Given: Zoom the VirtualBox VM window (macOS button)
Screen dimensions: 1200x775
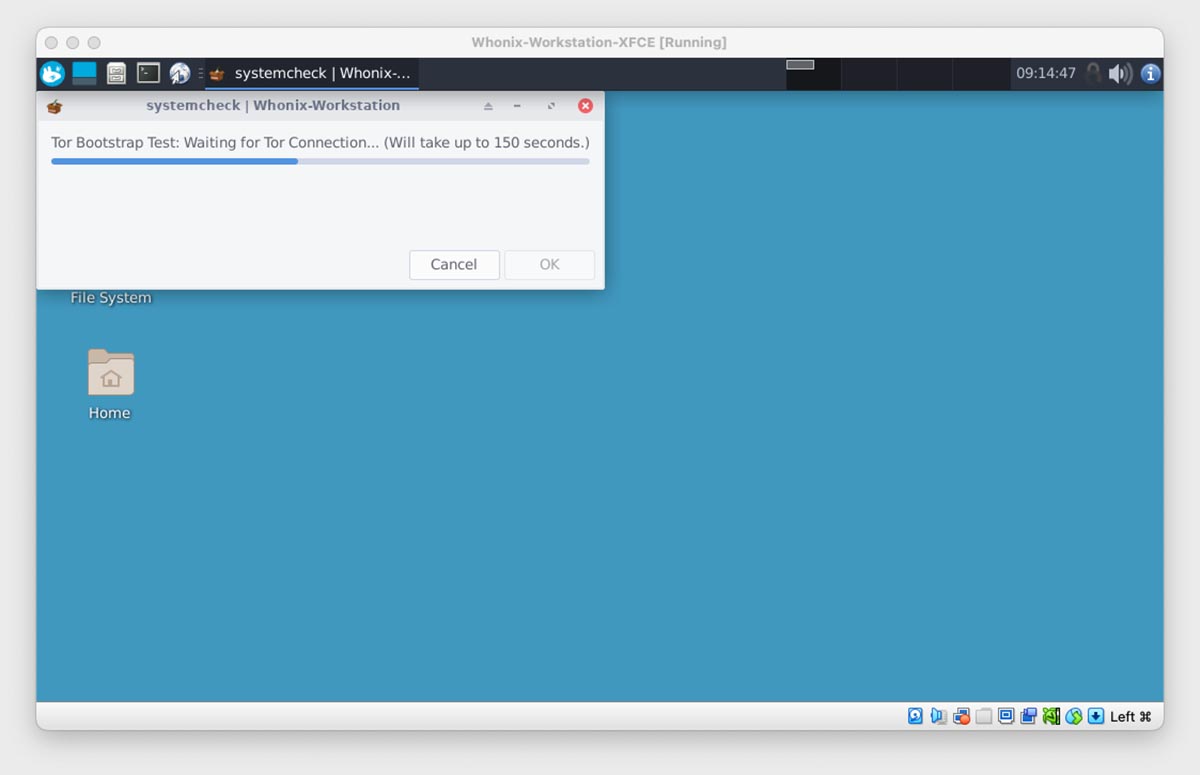Looking at the screenshot, I should coord(94,43).
